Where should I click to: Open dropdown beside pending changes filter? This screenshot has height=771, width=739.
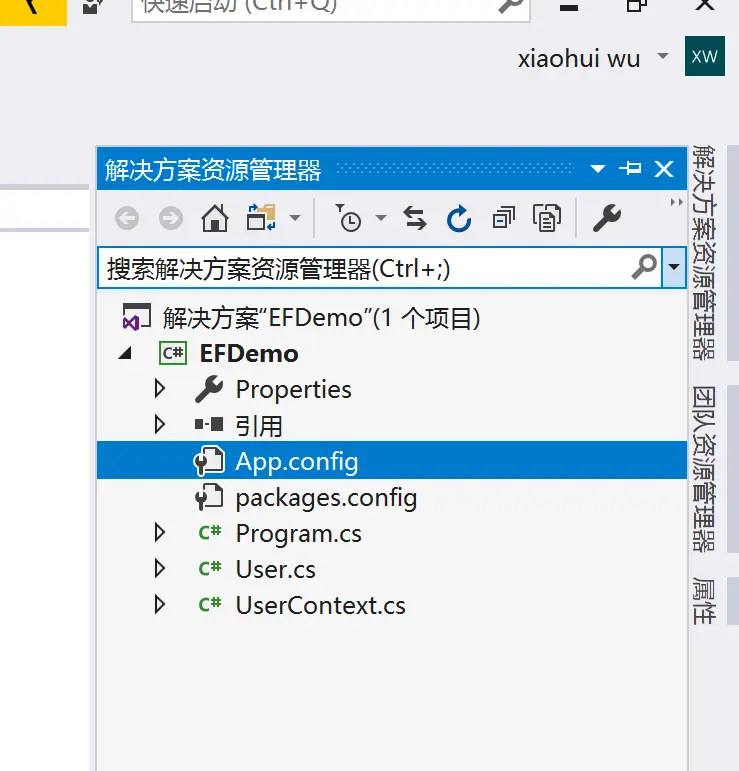(x=381, y=217)
